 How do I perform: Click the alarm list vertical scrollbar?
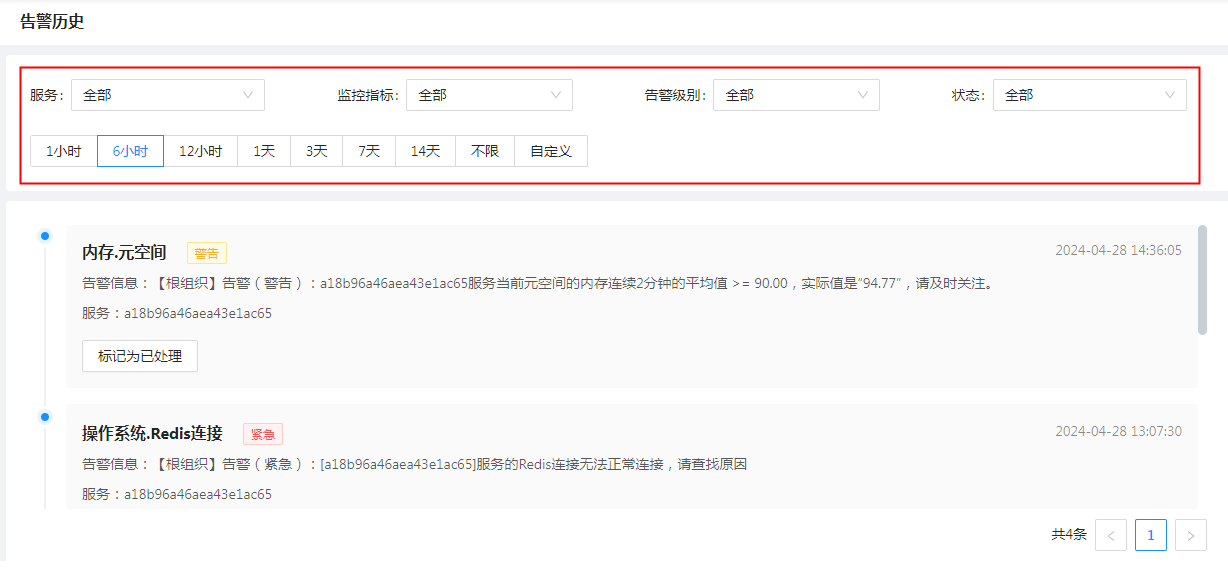click(x=1202, y=280)
